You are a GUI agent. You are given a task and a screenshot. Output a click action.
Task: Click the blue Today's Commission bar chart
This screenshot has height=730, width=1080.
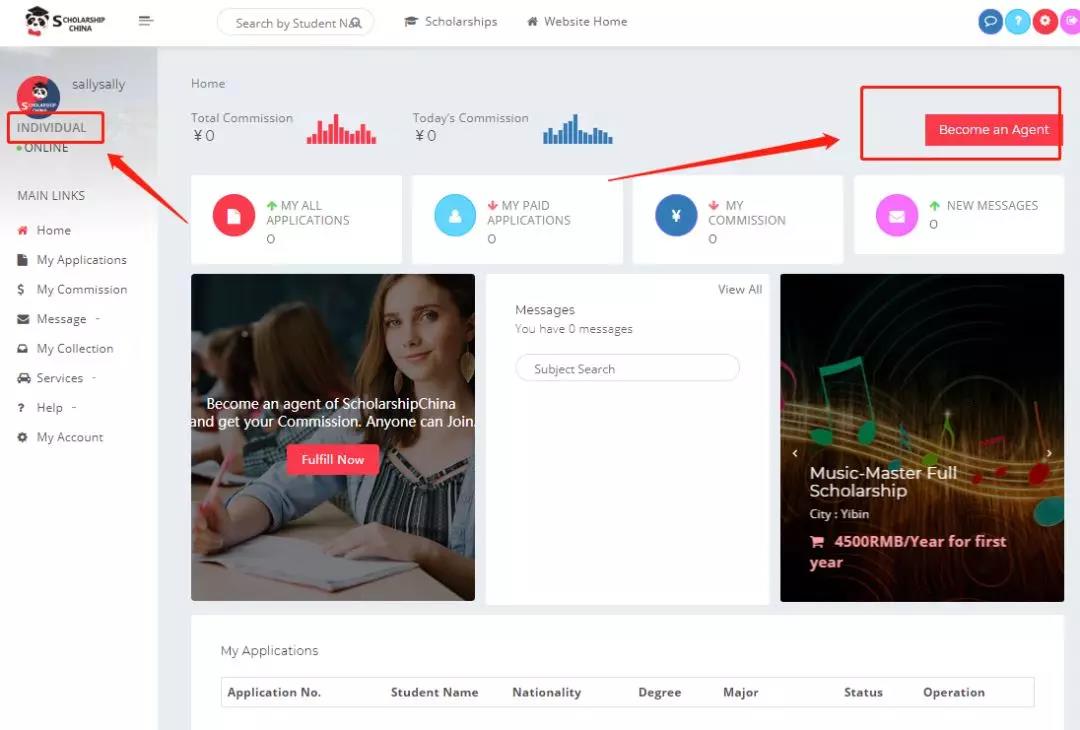coord(578,129)
